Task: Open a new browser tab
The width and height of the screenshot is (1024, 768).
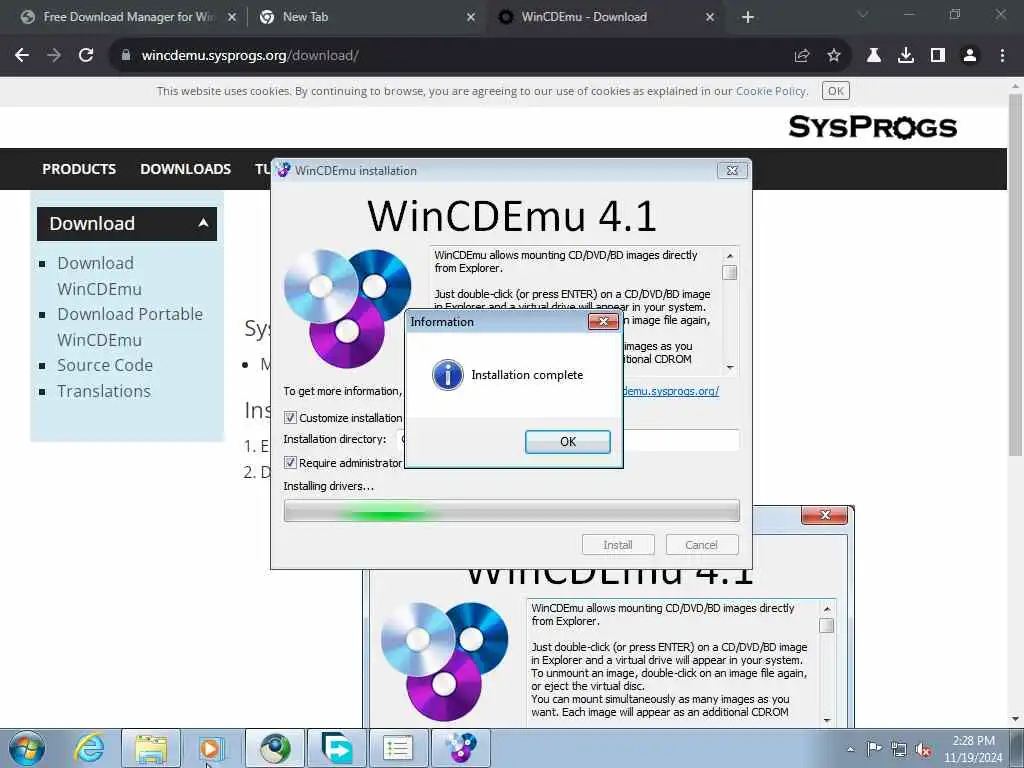Action: pyautogui.click(x=748, y=18)
